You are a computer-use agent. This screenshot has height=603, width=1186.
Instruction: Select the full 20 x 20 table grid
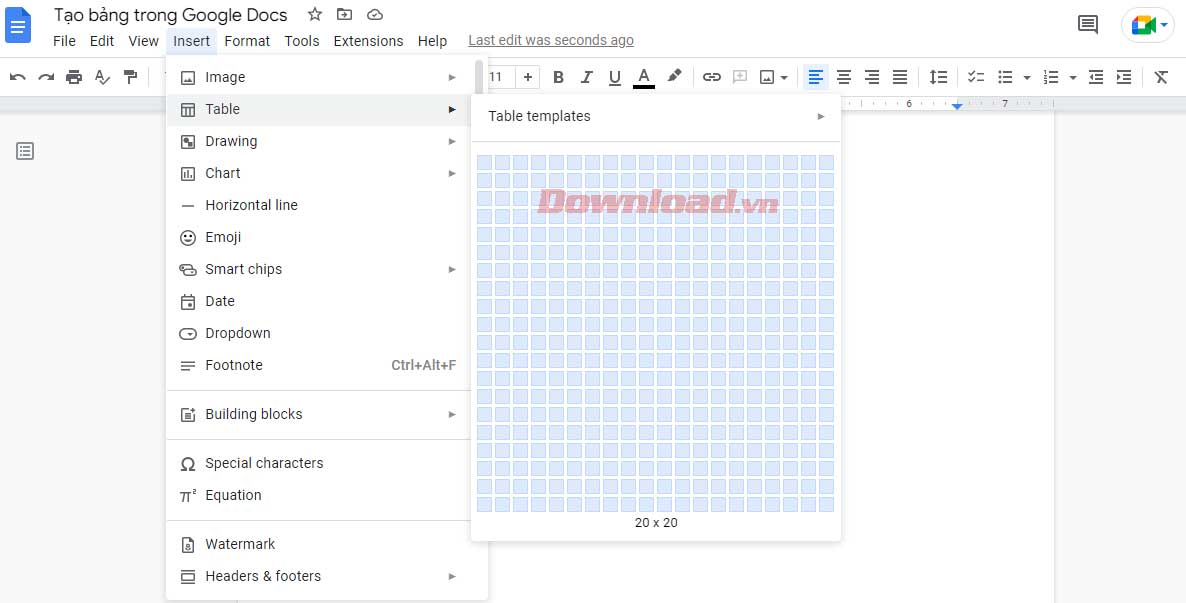(x=828, y=504)
